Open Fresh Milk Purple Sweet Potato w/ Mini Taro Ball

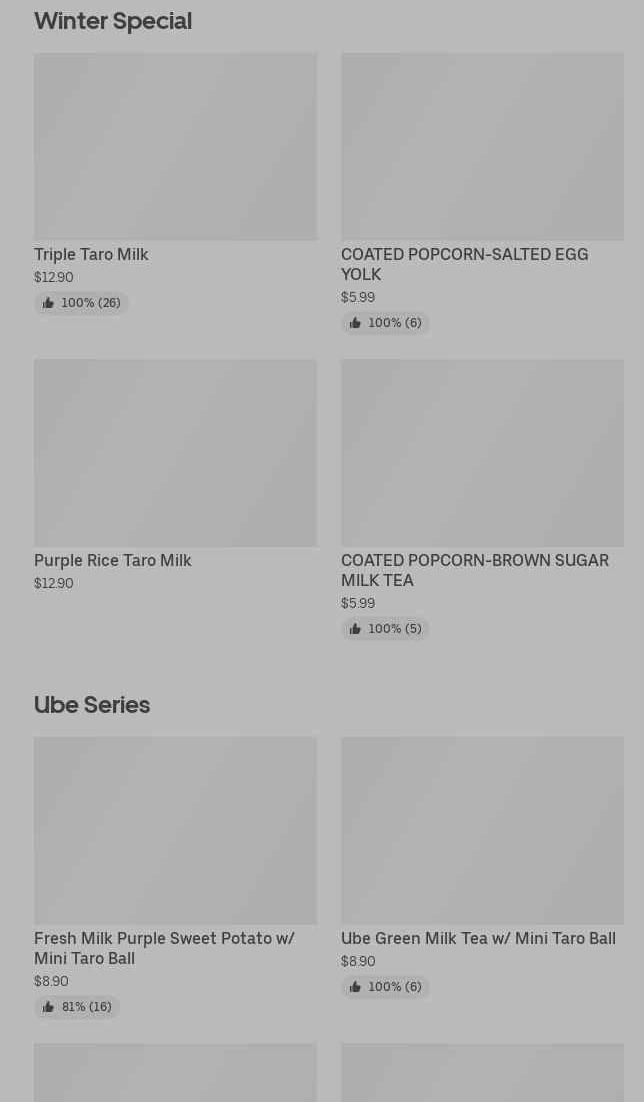[164, 948]
